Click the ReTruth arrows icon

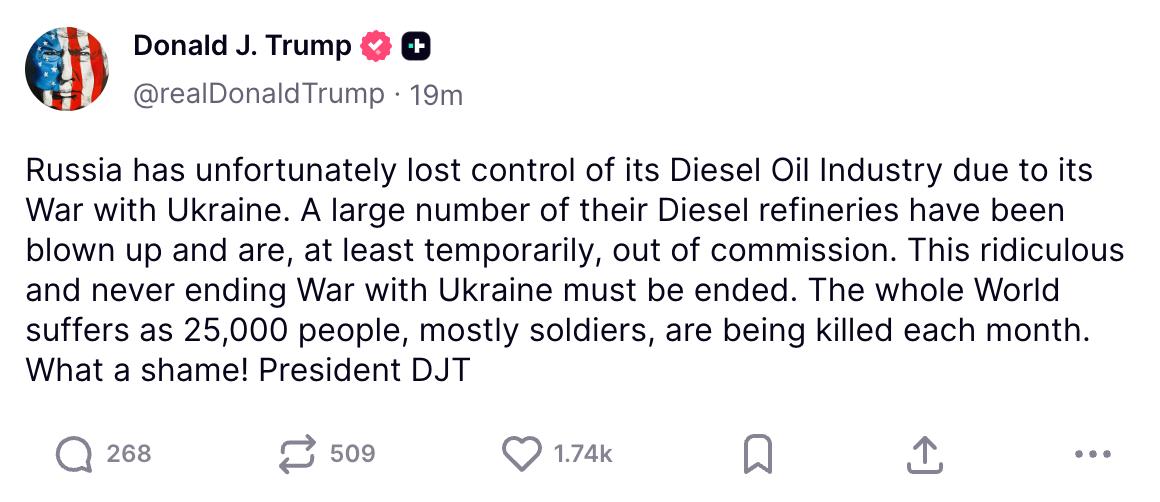click(297, 454)
